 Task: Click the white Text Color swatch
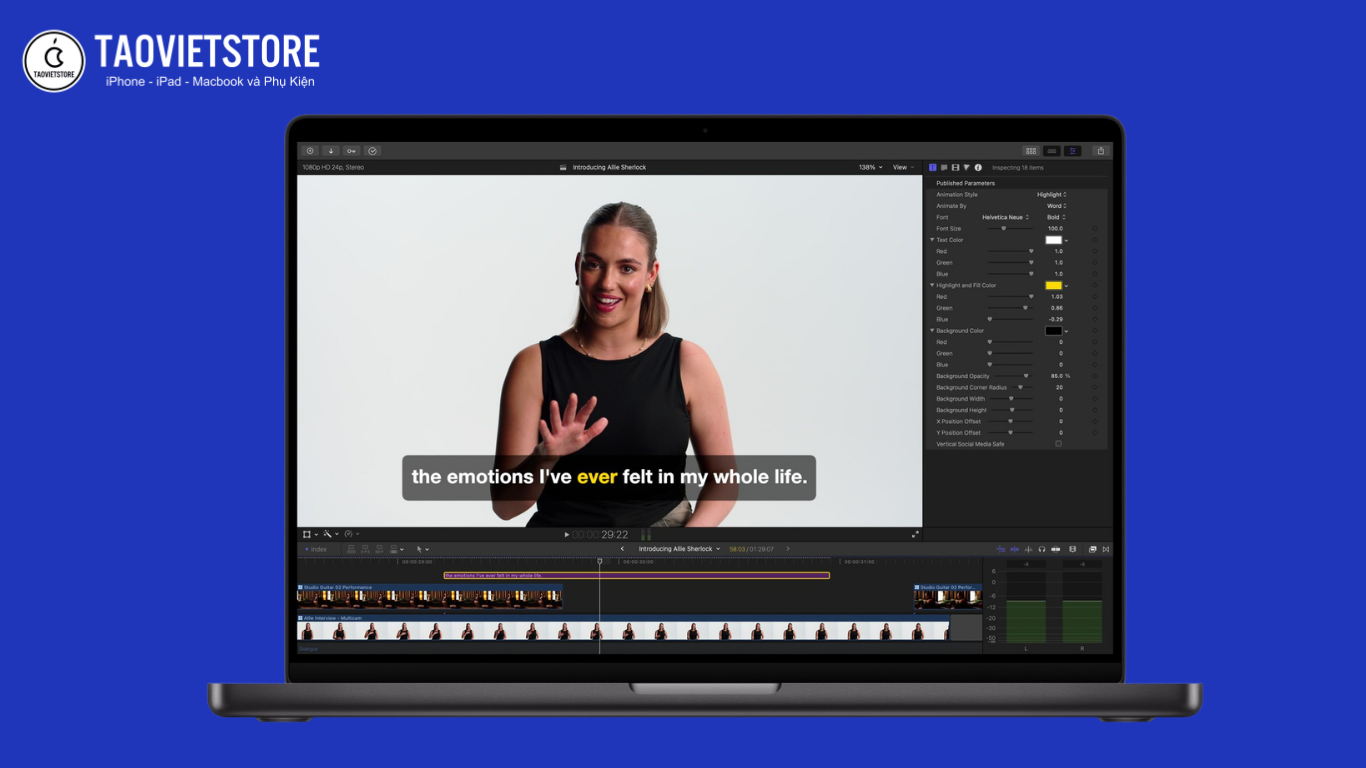coord(1054,240)
